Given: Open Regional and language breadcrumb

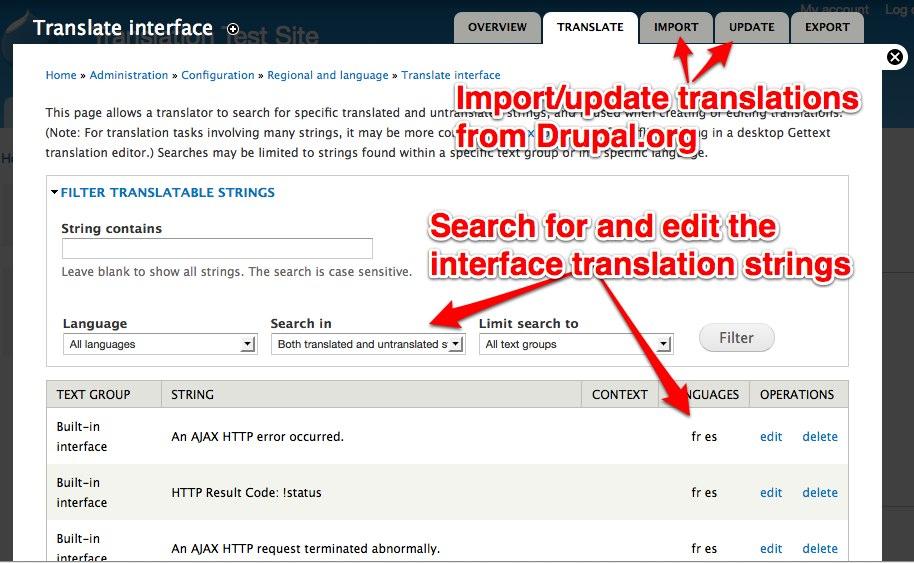Looking at the screenshot, I should click(x=328, y=75).
